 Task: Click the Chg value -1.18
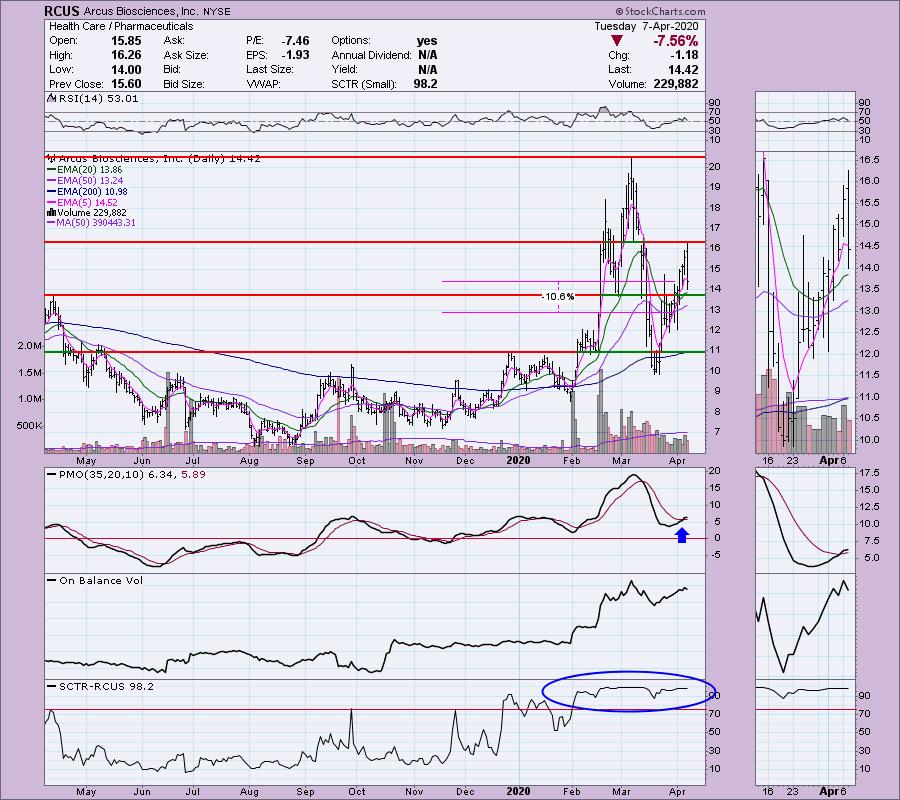click(684, 55)
